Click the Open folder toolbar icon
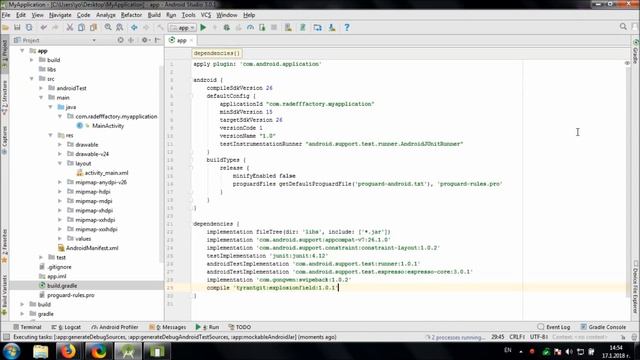 pos(5,27)
